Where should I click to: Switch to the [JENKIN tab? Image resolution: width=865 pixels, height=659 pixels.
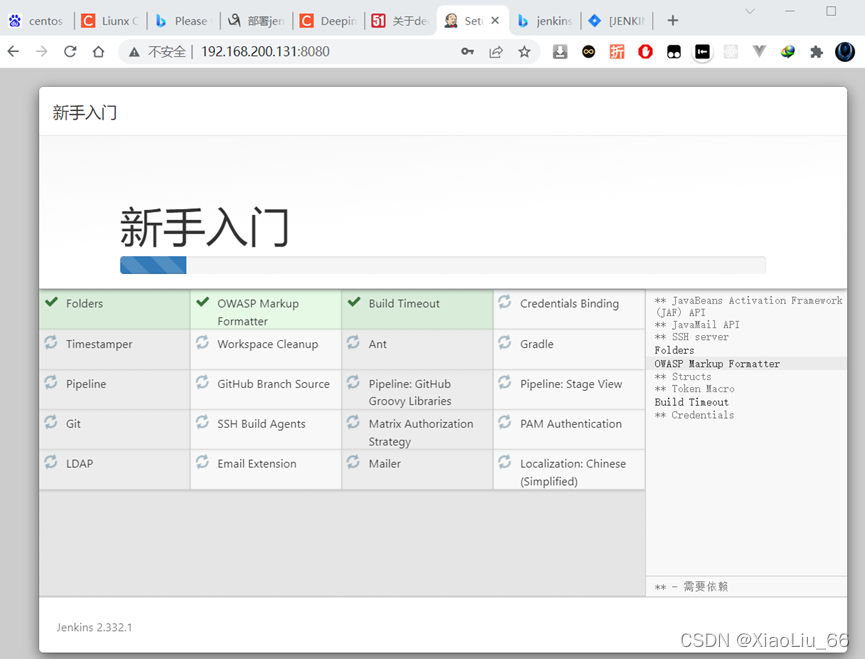(618, 21)
